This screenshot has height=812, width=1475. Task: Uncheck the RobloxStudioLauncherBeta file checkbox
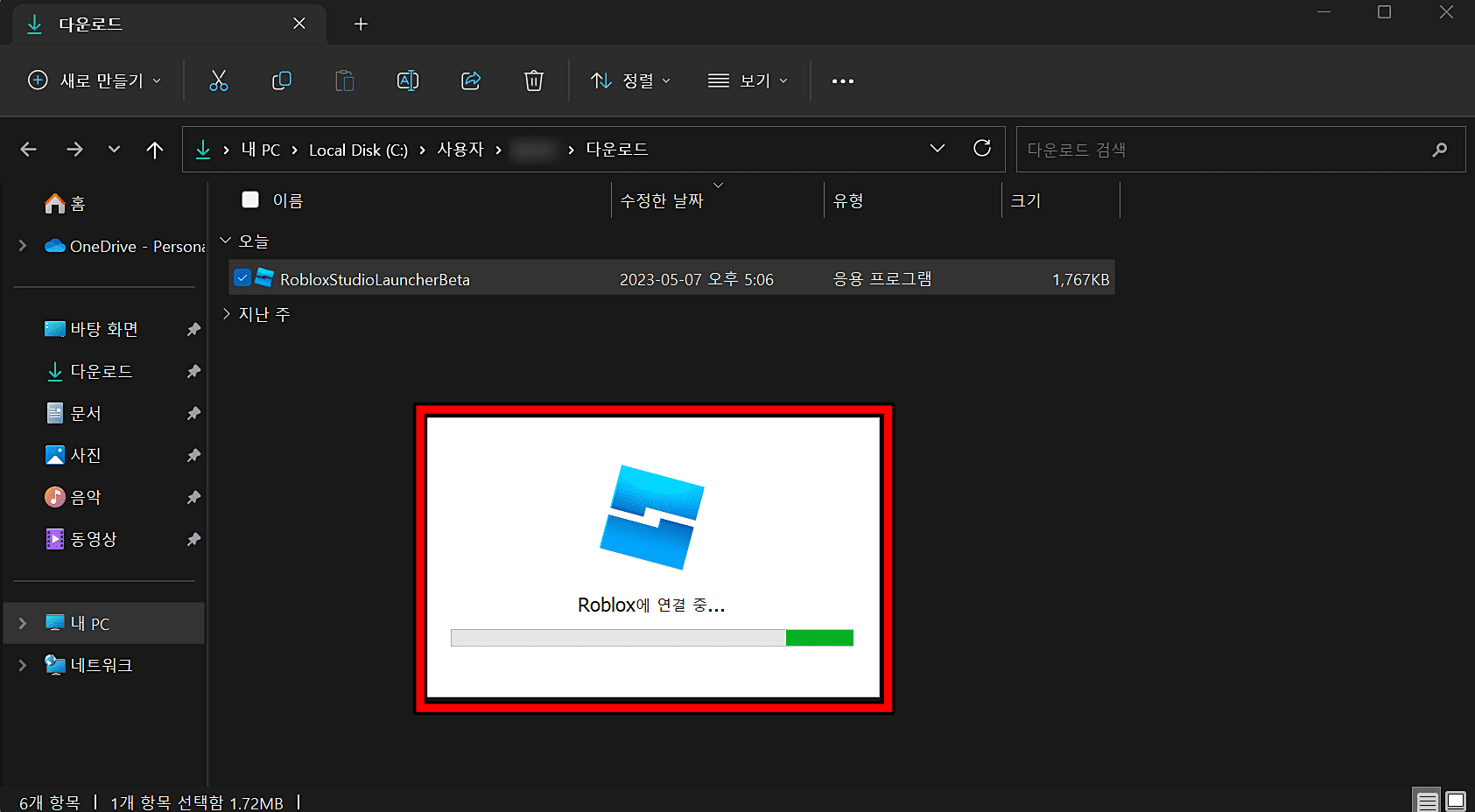pyautogui.click(x=242, y=277)
